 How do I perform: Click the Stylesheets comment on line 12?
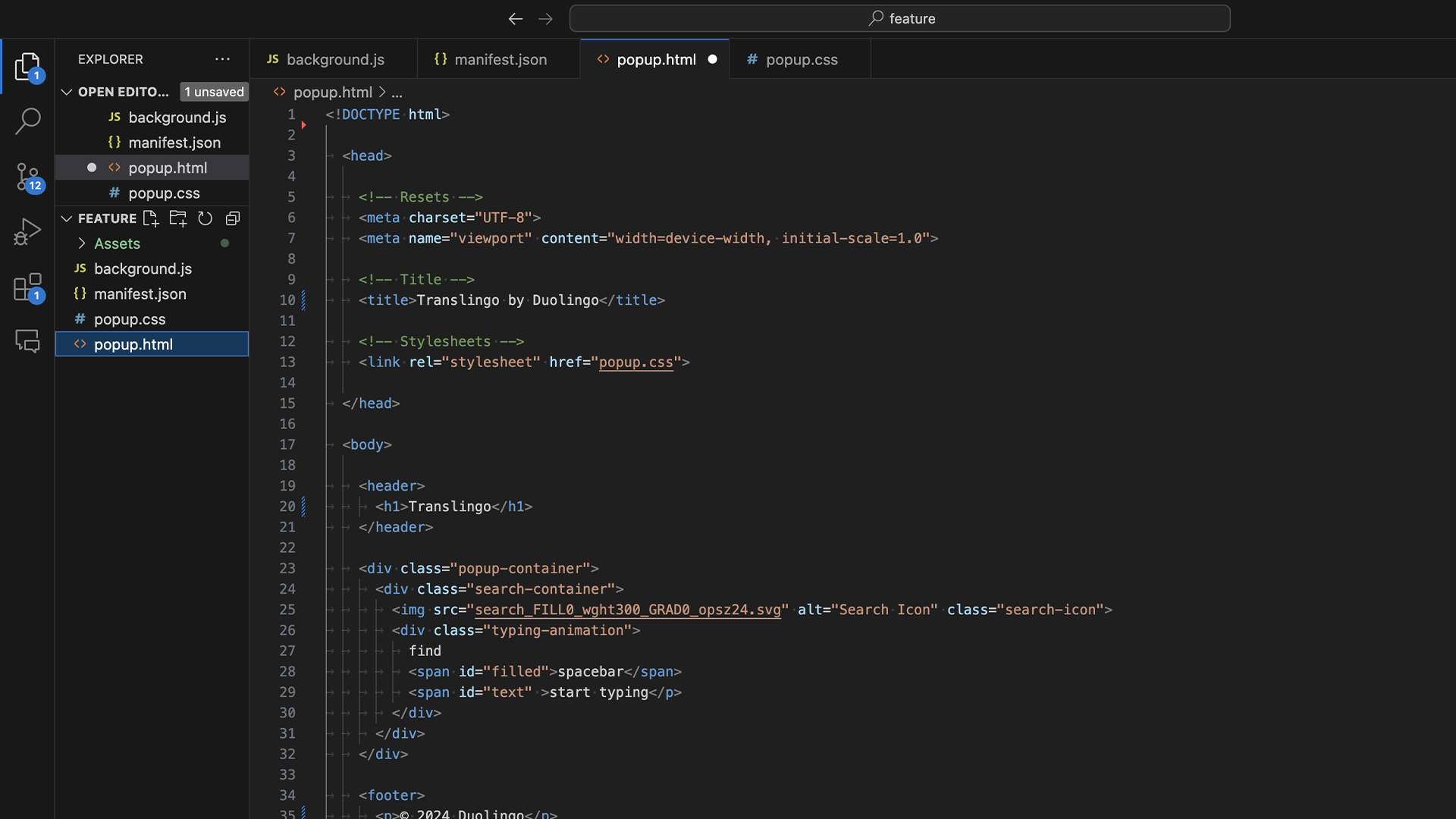pos(441,342)
